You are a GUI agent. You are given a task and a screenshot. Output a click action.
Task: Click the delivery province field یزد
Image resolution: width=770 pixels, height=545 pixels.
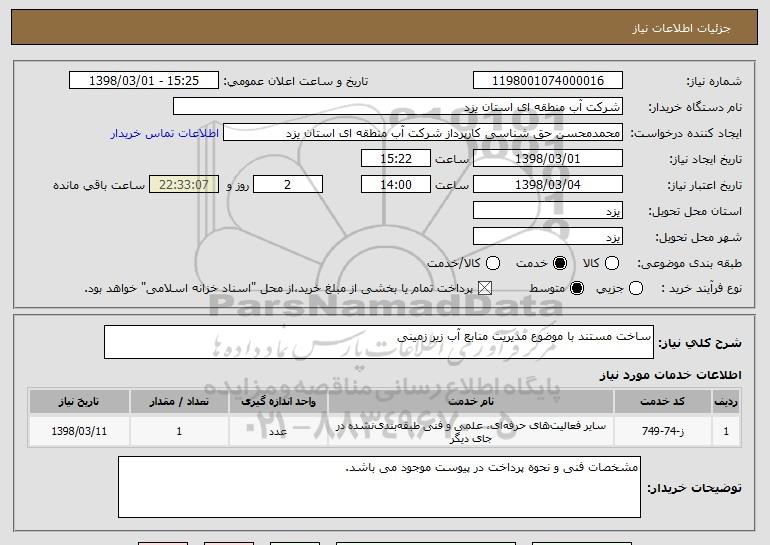pos(548,211)
